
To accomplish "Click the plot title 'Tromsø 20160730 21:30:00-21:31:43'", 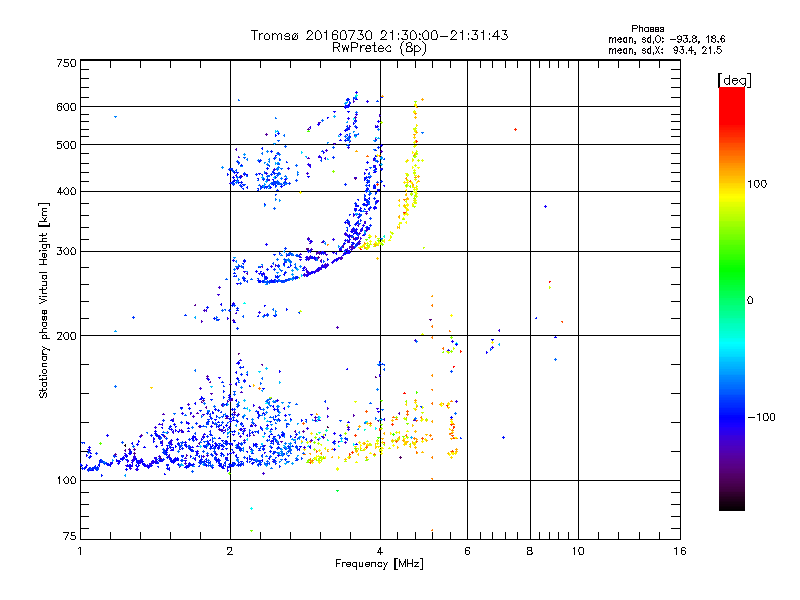I will 379,35.
